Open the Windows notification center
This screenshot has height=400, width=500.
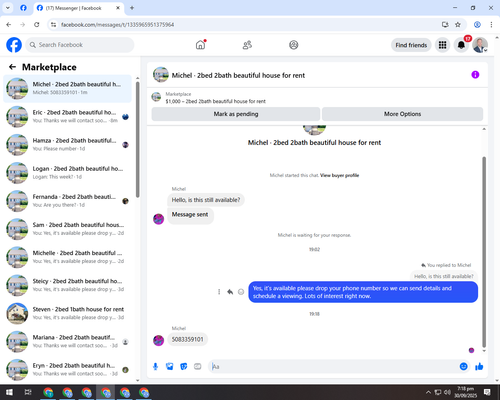(x=487, y=392)
